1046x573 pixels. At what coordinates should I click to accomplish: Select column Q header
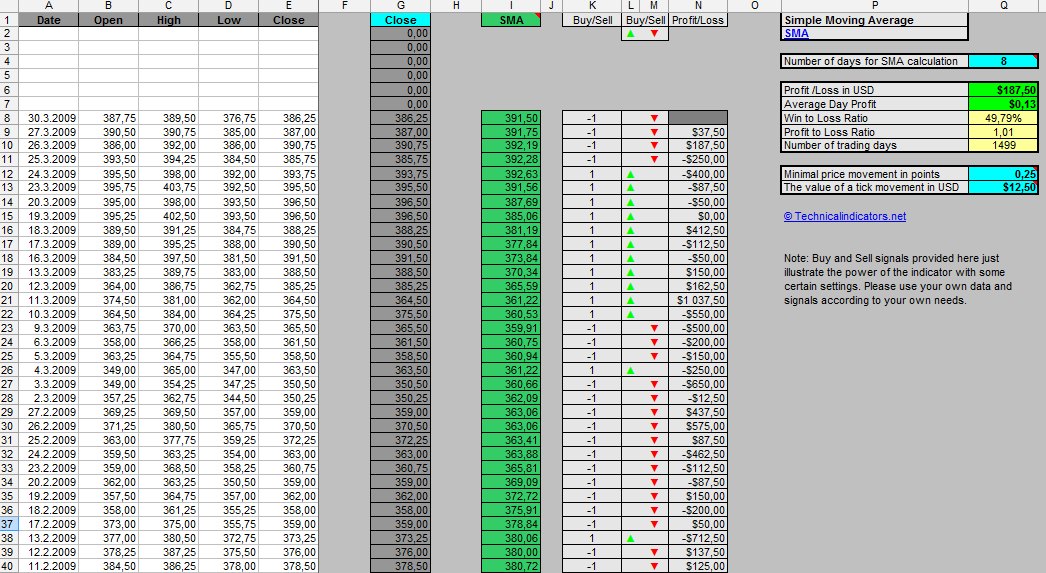pos(1003,5)
